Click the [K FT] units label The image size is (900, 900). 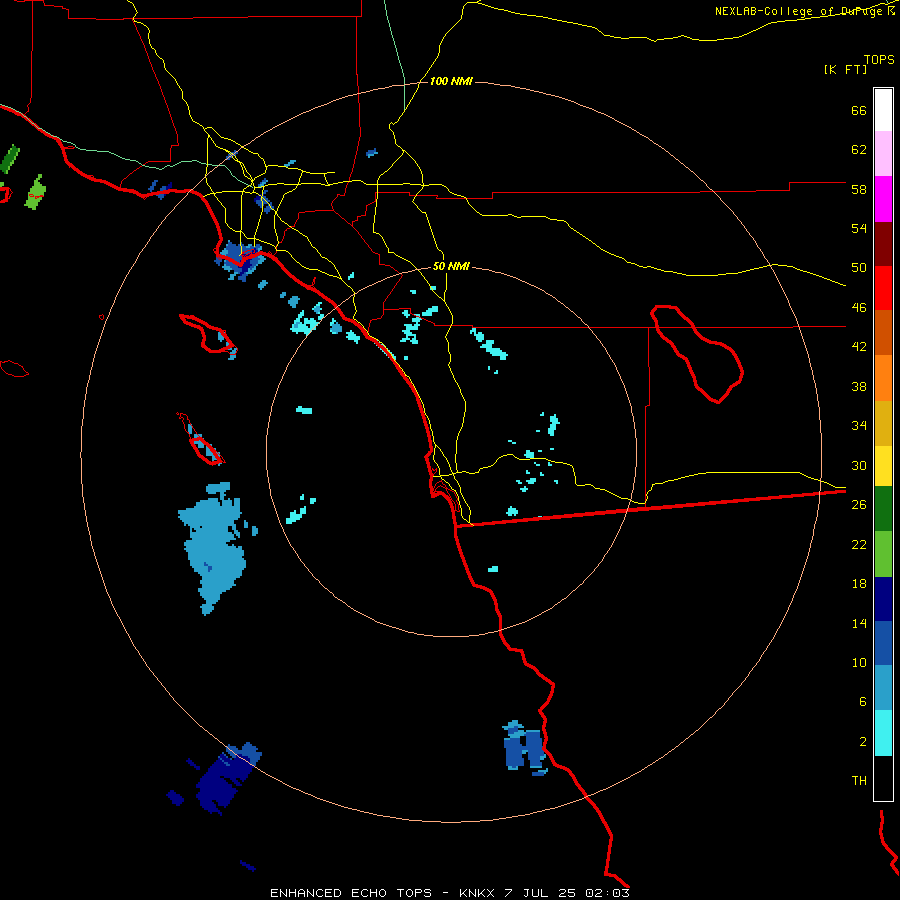[x=845, y=70]
